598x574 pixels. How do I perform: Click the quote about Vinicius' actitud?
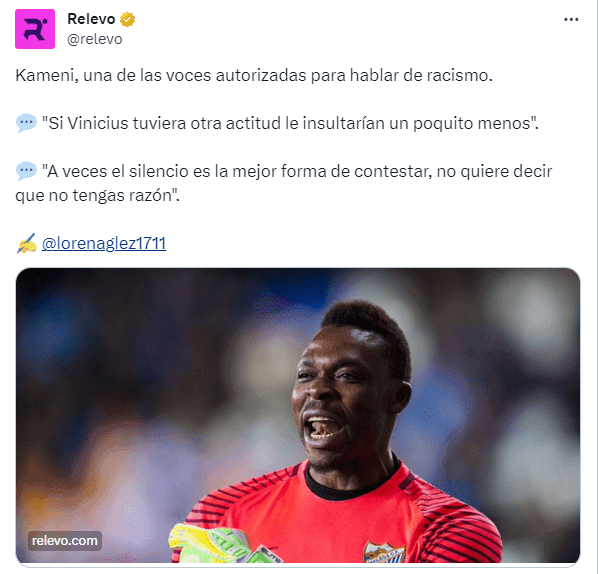point(290,124)
